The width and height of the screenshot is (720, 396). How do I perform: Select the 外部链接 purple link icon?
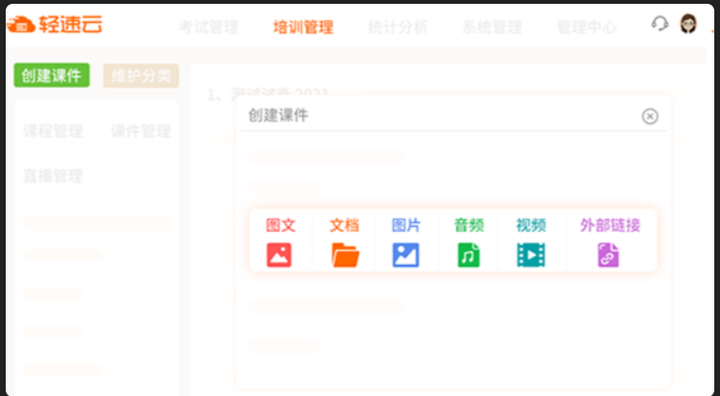click(x=608, y=255)
